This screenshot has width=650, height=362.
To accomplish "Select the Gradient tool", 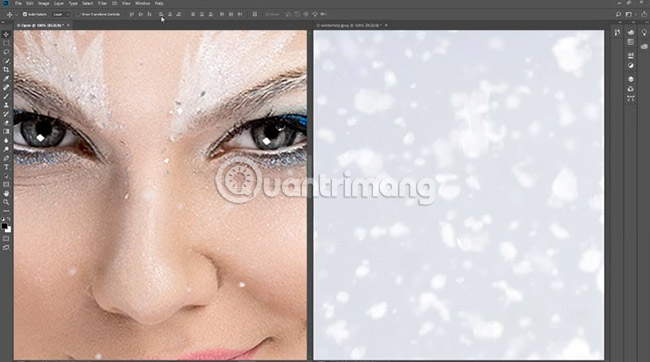I will click(6, 131).
